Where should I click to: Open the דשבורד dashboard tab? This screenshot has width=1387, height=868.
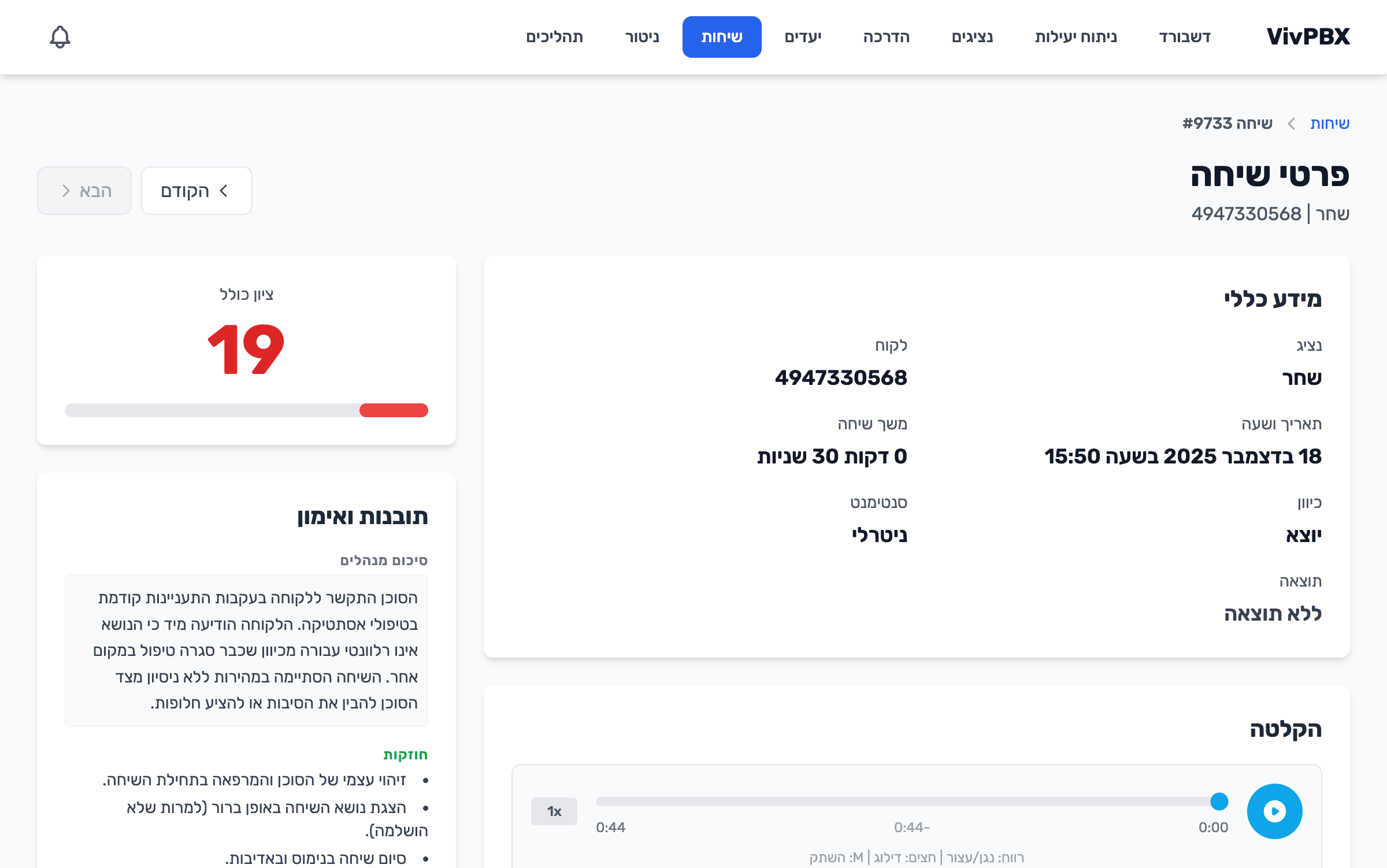[x=1185, y=37]
